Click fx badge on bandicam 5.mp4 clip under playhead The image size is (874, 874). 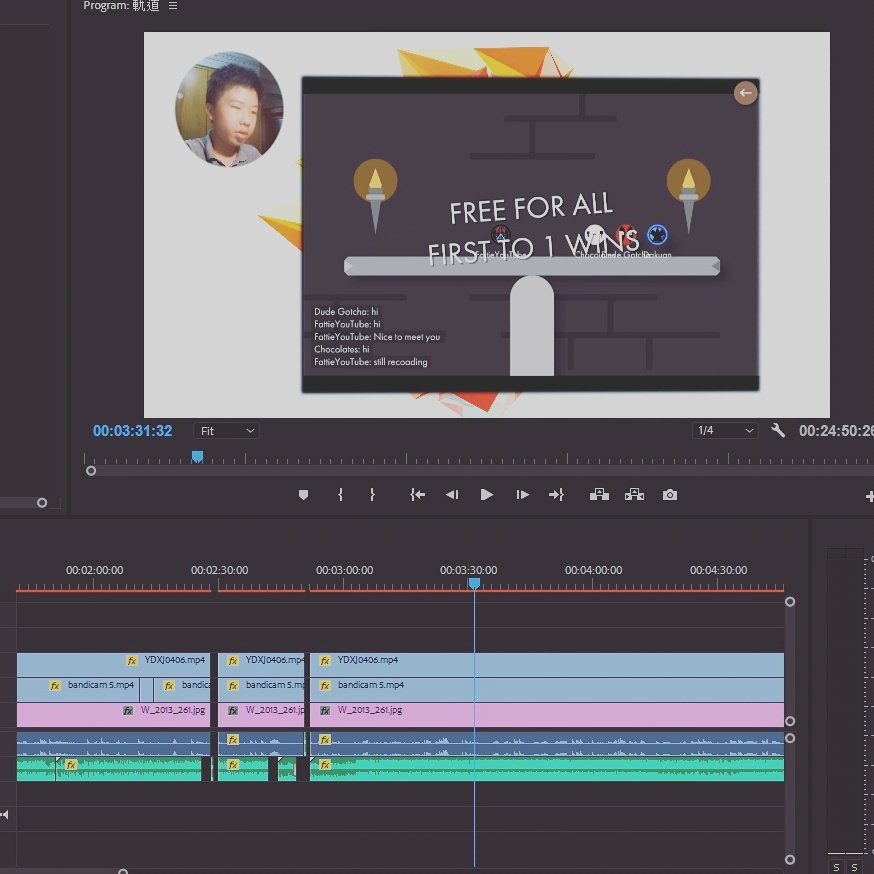[x=325, y=686]
